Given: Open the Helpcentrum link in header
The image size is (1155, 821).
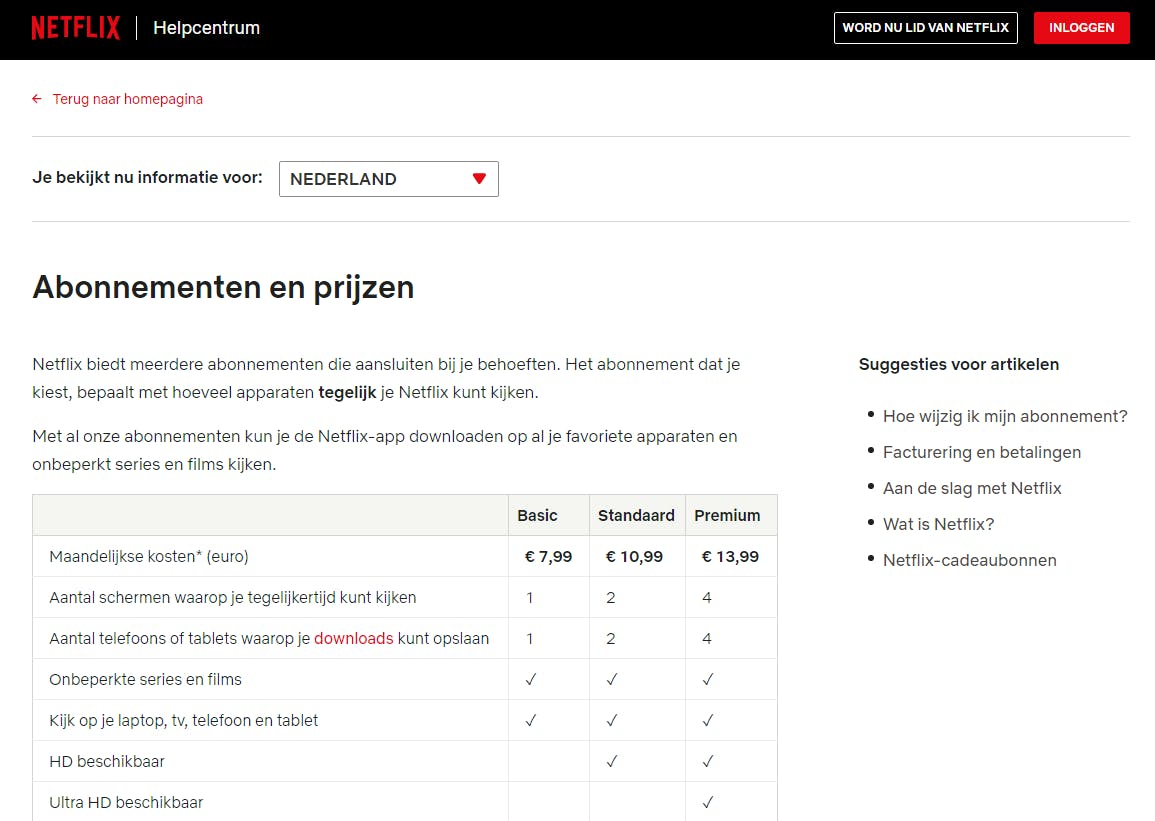Looking at the screenshot, I should [206, 28].
